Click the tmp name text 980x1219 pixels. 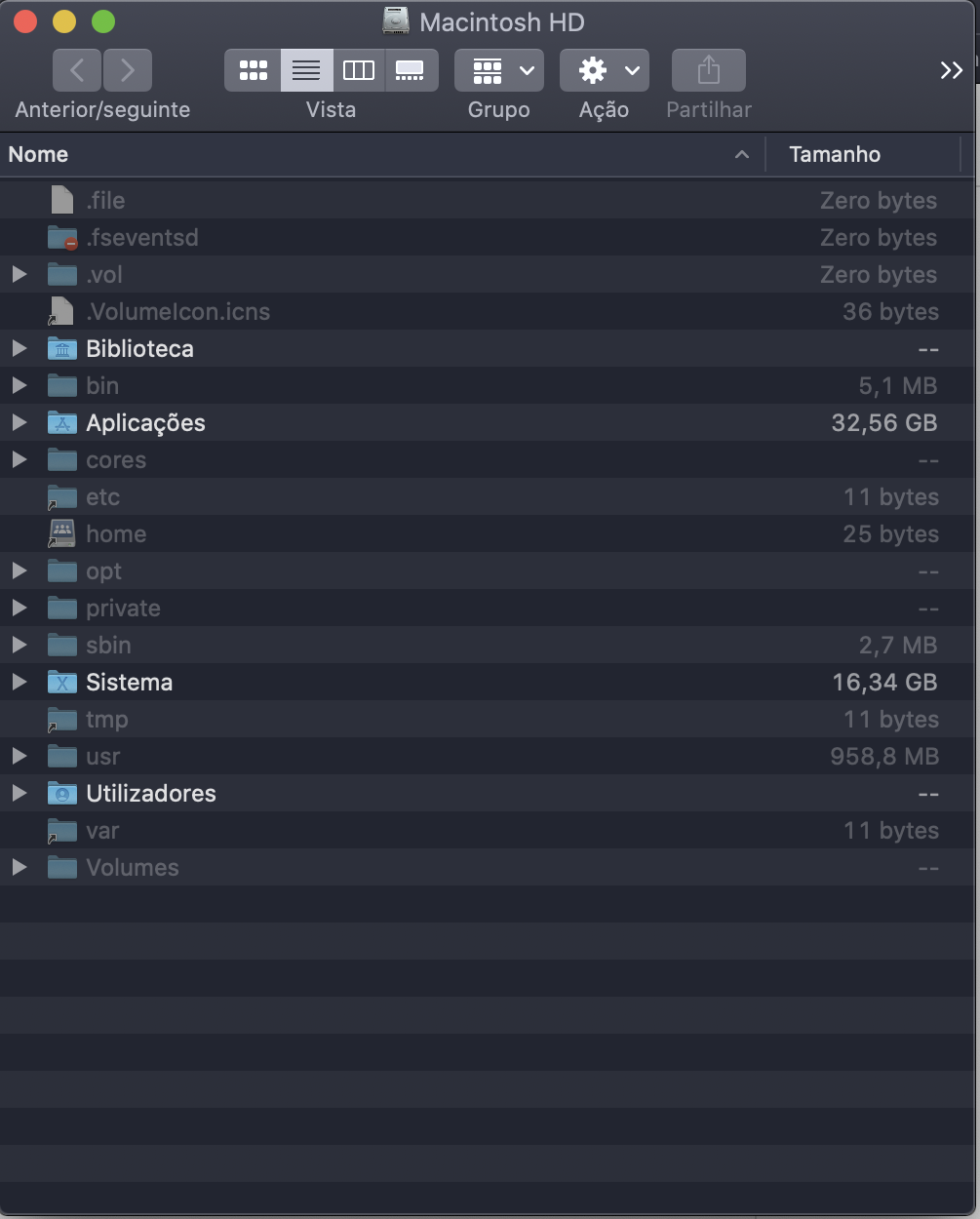coord(107,719)
